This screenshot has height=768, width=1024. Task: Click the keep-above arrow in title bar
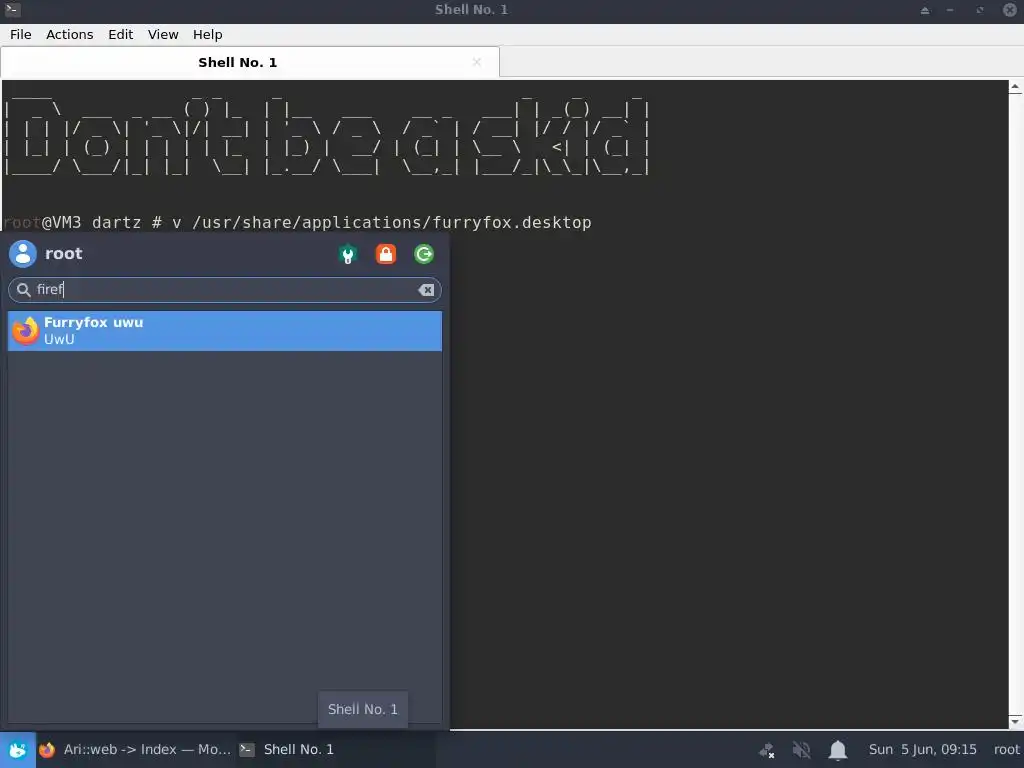925,10
